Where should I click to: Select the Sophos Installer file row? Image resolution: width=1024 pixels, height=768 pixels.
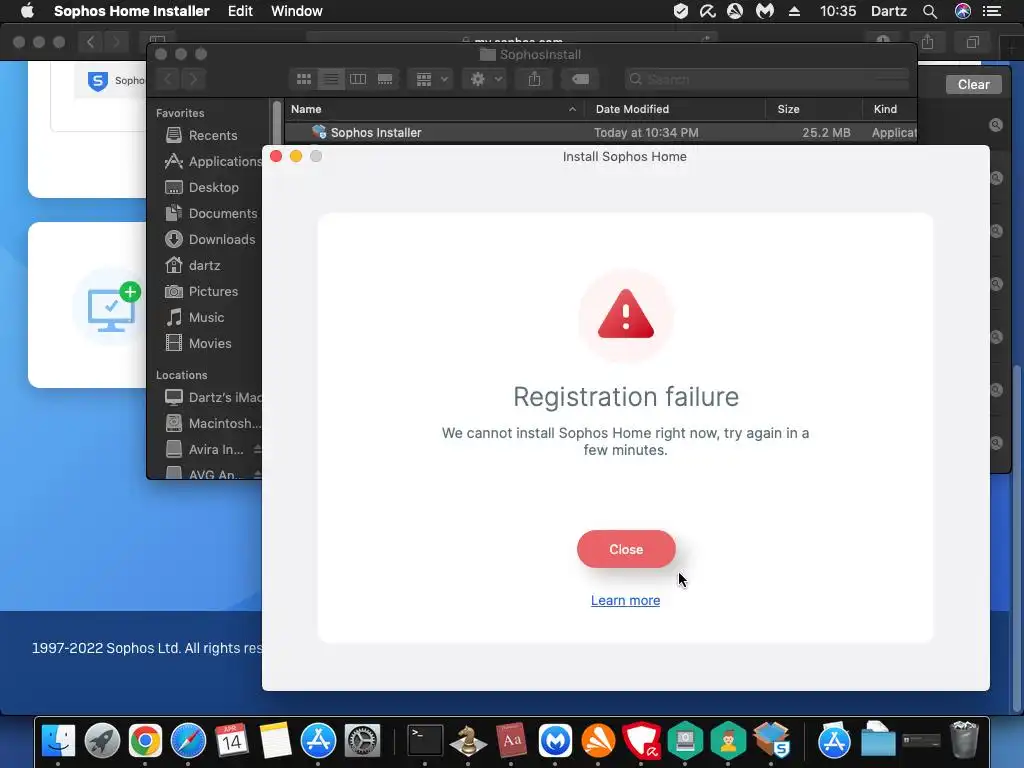[601, 133]
